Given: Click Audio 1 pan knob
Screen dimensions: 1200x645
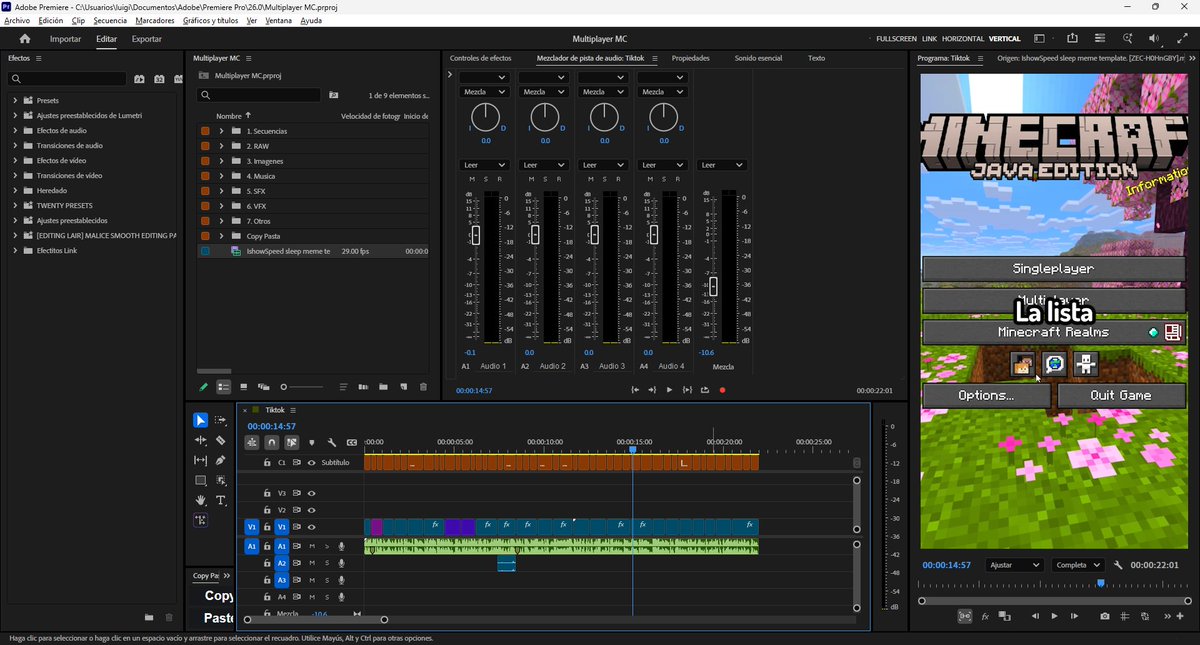Looking at the screenshot, I should [485, 118].
